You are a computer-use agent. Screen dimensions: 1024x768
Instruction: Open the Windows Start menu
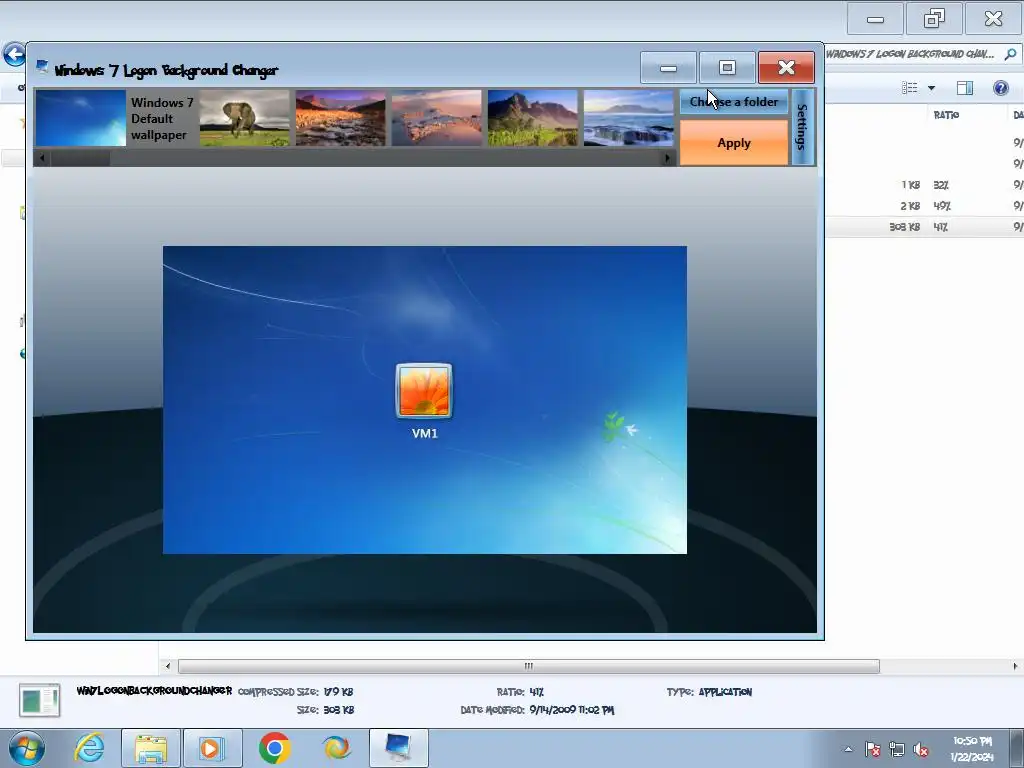[27, 748]
